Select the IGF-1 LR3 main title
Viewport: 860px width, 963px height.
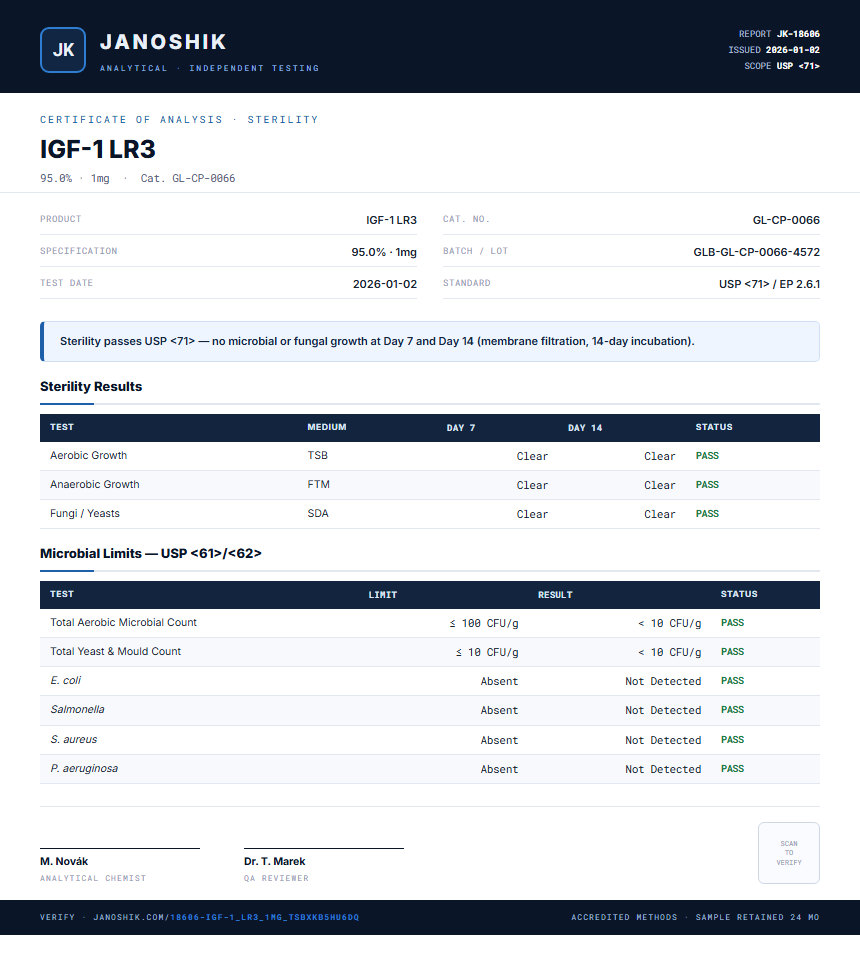tap(98, 149)
